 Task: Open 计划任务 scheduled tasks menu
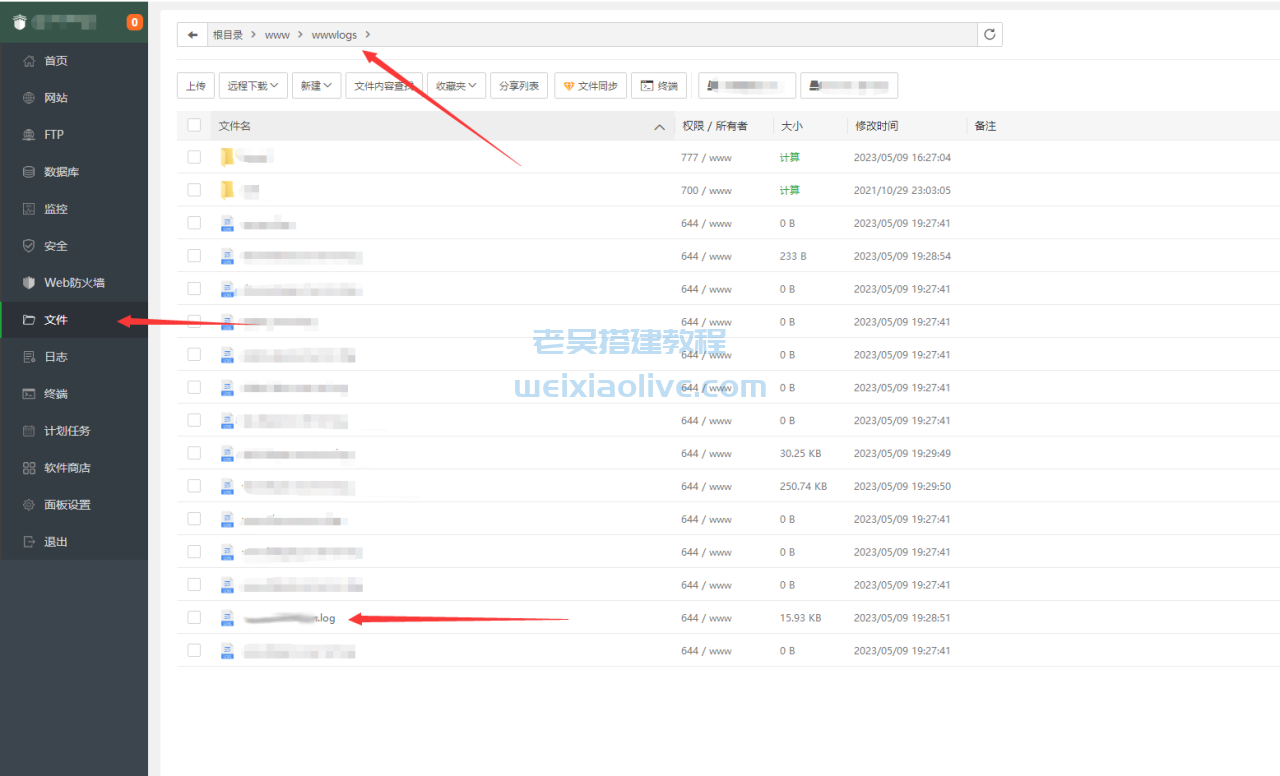coord(67,431)
